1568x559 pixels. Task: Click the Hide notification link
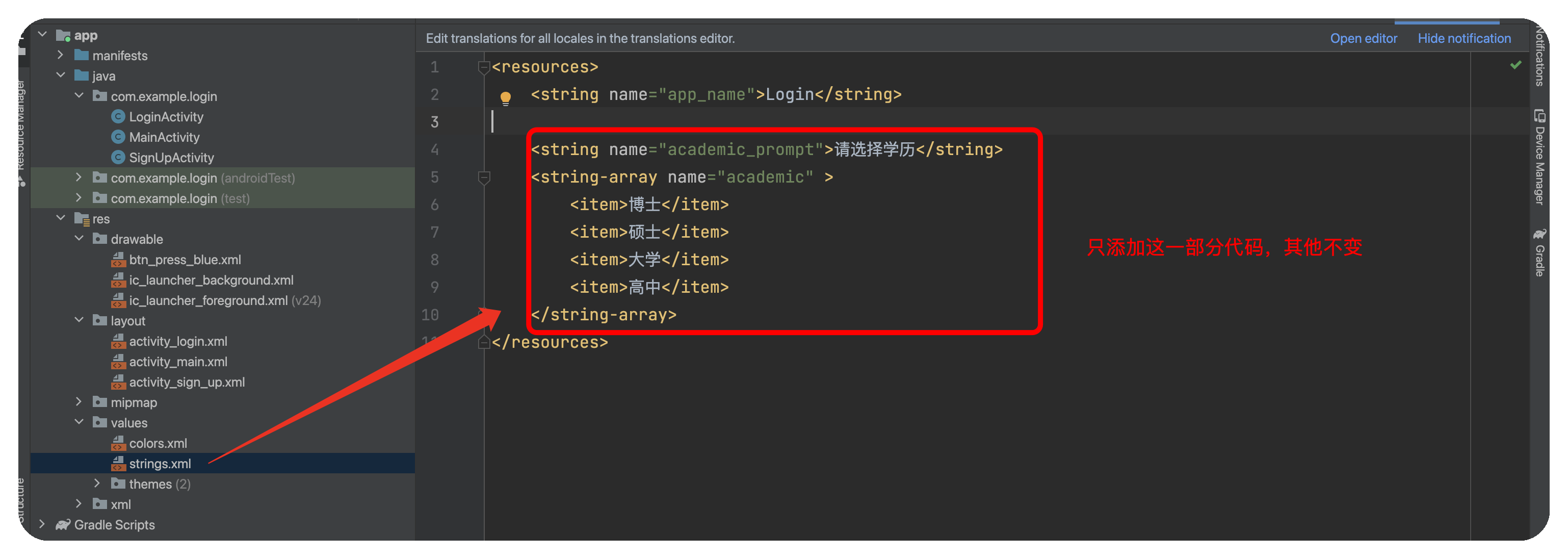1464,38
